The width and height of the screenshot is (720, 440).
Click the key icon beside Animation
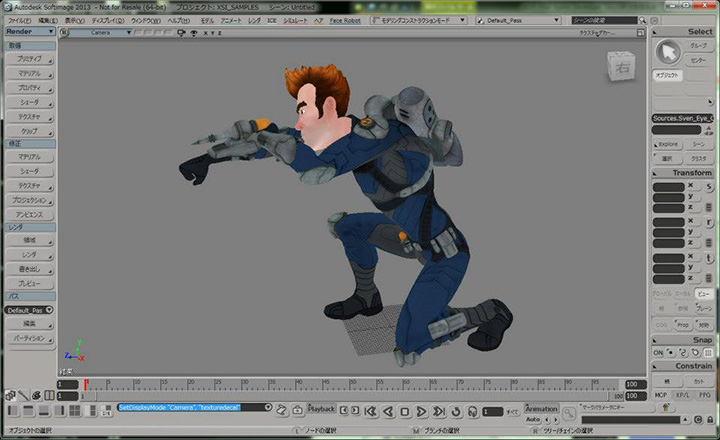[568, 413]
